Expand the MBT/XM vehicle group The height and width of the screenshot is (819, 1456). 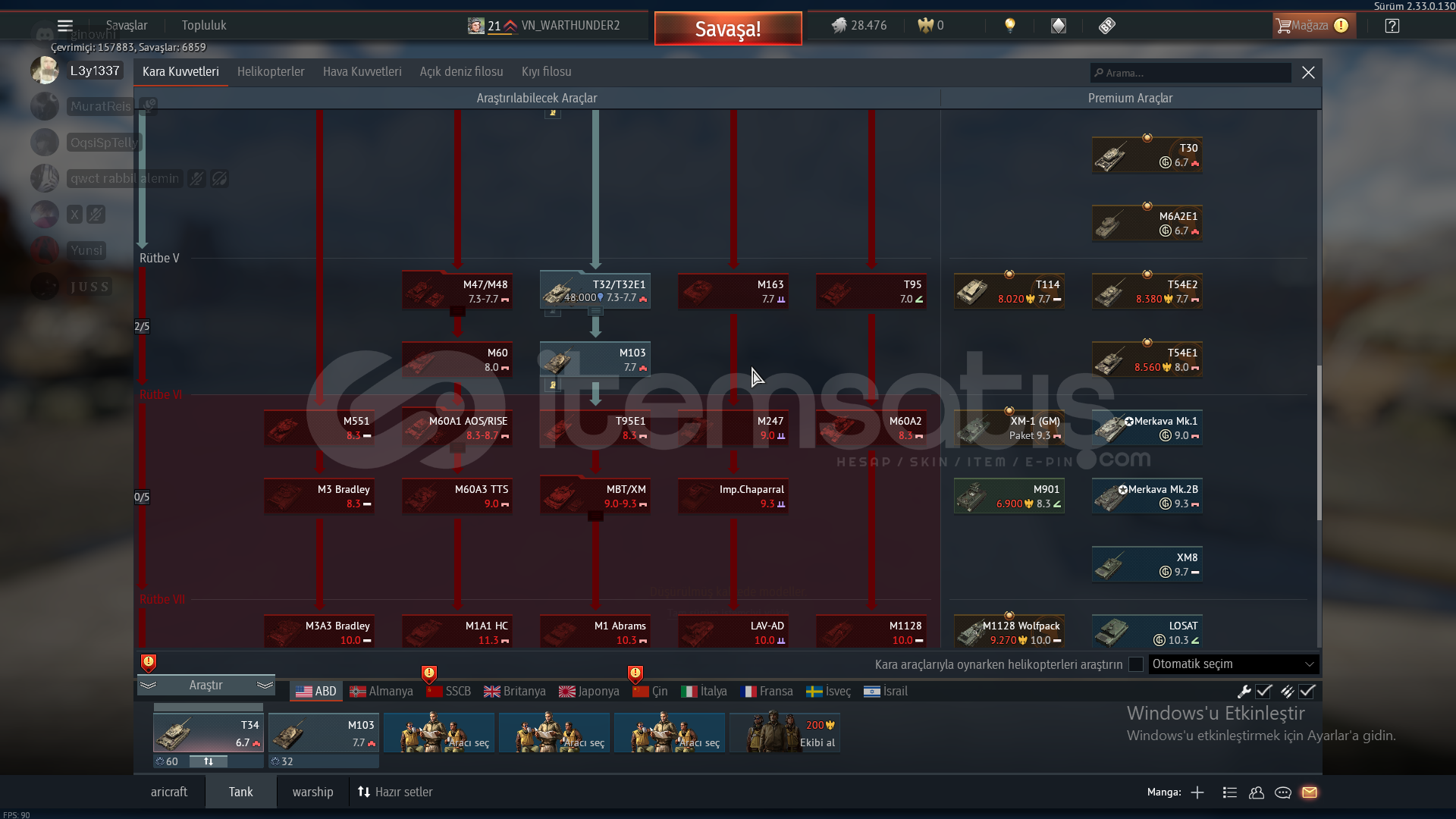pyautogui.click(x=595, y=516)
